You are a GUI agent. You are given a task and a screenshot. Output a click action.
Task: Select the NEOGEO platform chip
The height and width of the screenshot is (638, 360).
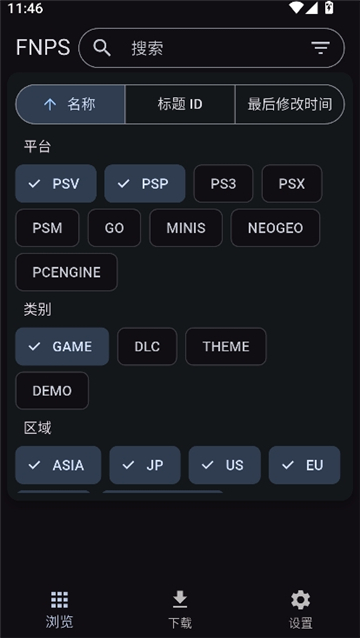click(x=275, y=228)
